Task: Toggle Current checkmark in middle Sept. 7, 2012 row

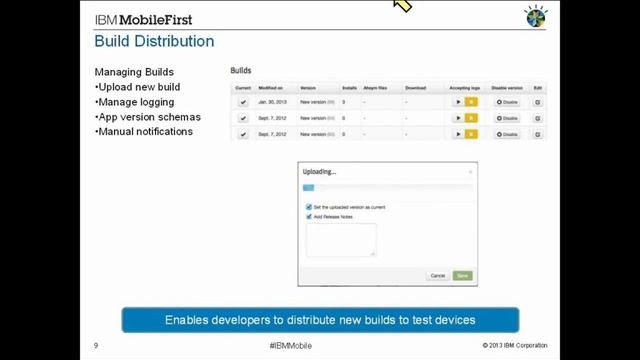Action: pos(243,118)
